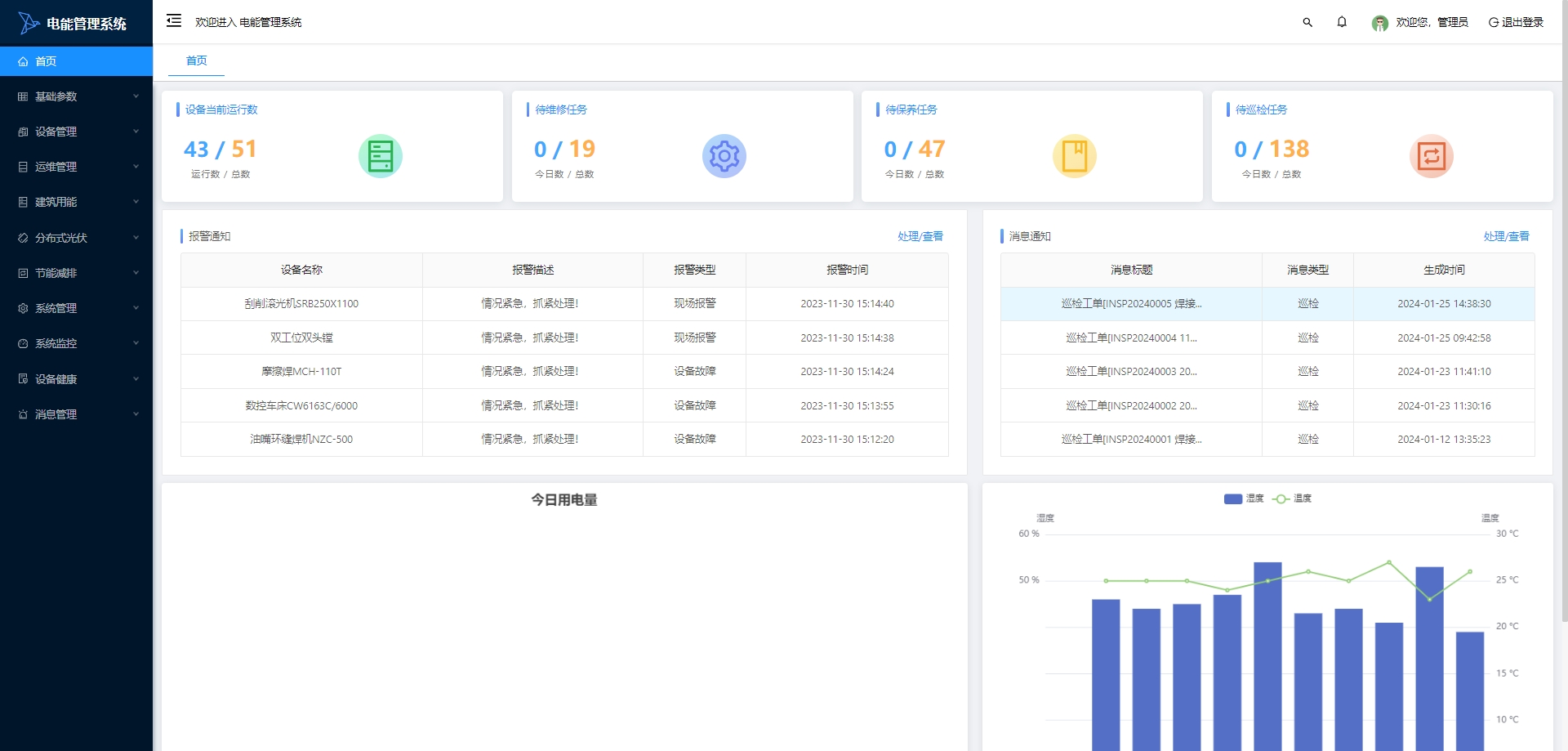The width and height of the screenshot is (1568, 751).
Task: Select alarm row 数控车床CW6163C/6000
Action: pyautogui.click(x=564, y=405)
